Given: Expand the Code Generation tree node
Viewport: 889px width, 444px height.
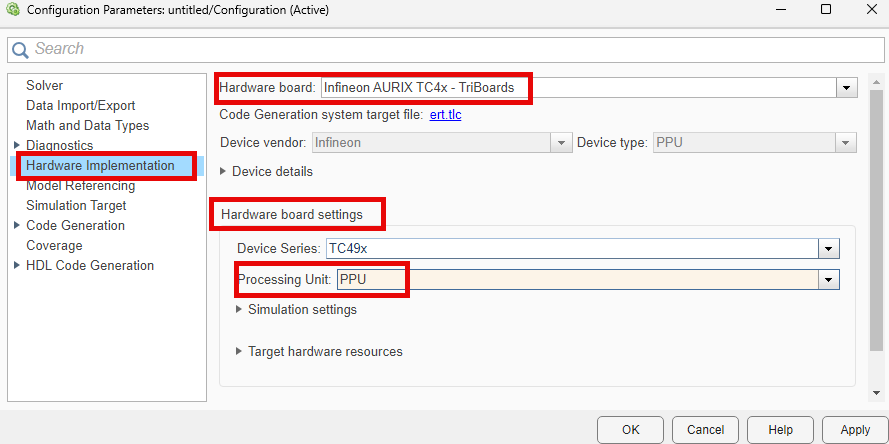Looking at the screenshot, I should (16, 226).
